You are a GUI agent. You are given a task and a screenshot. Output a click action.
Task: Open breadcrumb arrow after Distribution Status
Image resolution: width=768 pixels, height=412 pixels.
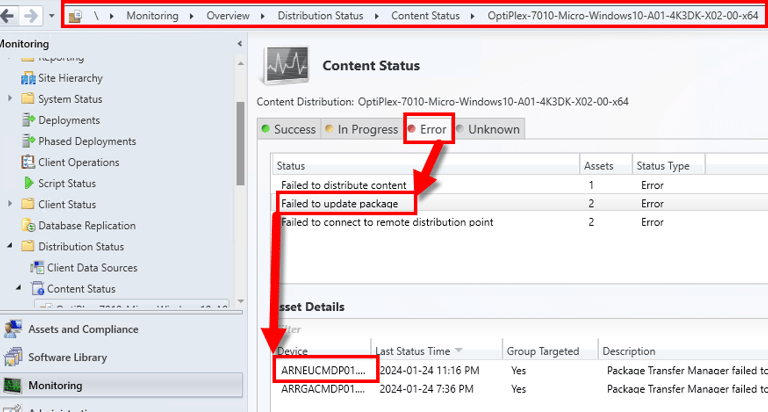(x=377, y=16)
